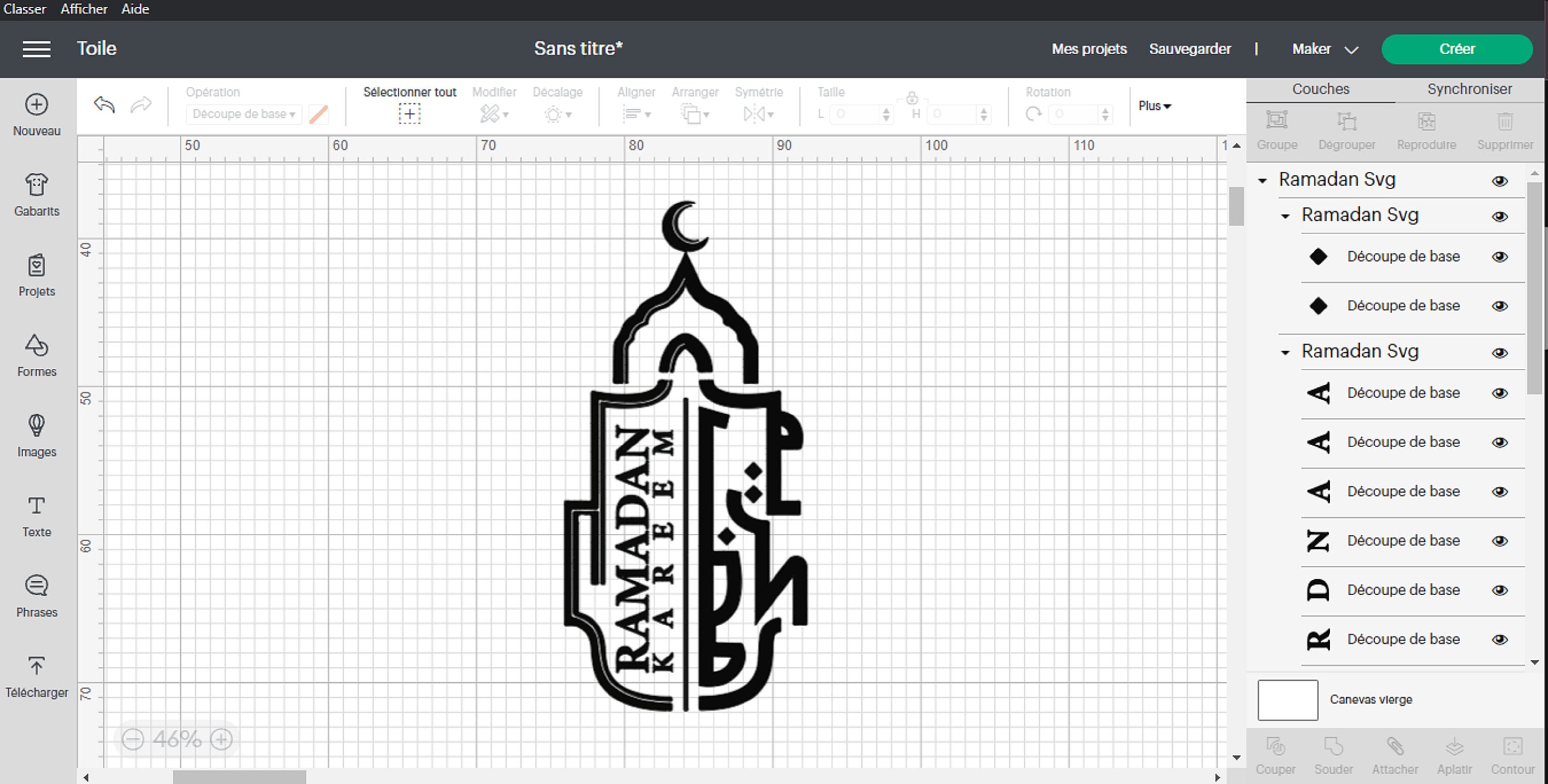Viewport: 1548px width, 784px height.
Task: Zoom in using the plus magnifier control
Action: 220,740
